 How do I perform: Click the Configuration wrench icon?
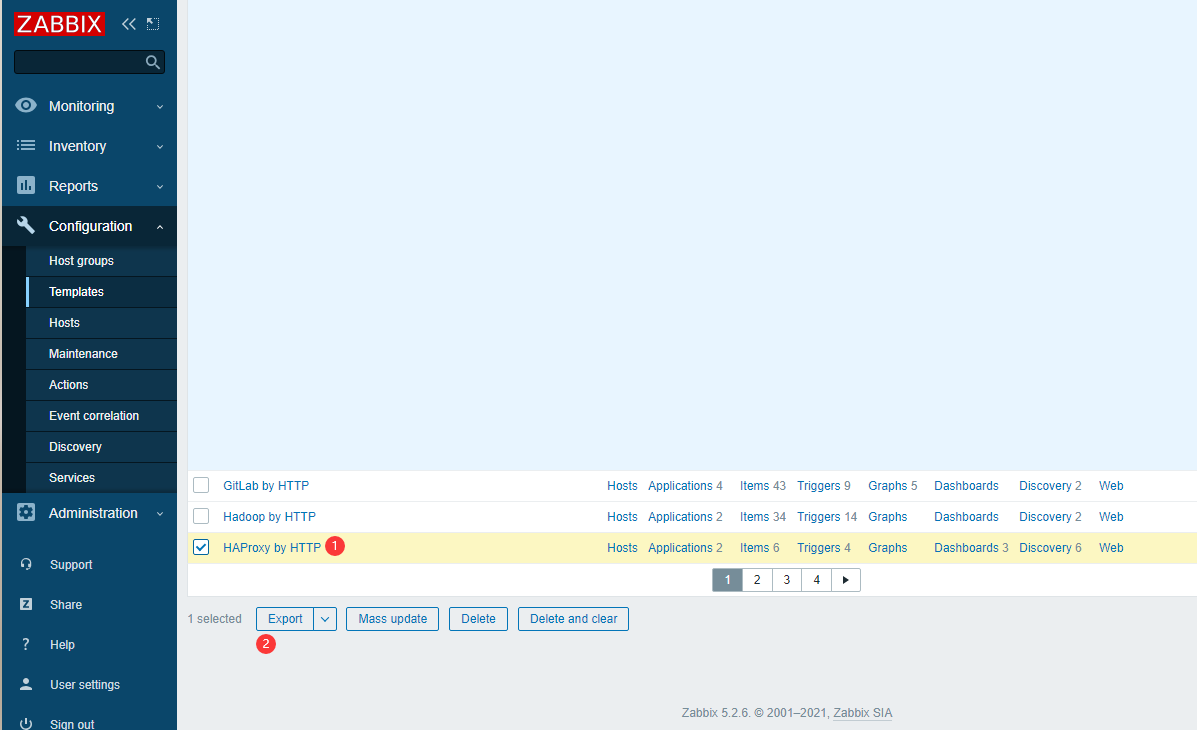(26, 225)
